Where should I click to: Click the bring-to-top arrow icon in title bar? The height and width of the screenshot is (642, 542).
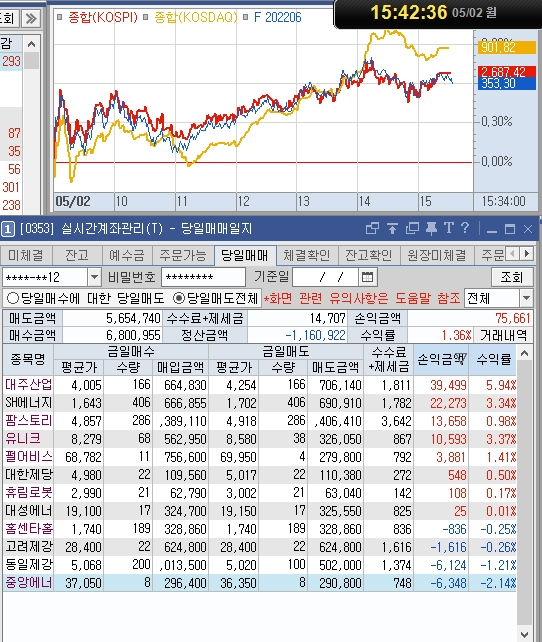click(392, 228)
